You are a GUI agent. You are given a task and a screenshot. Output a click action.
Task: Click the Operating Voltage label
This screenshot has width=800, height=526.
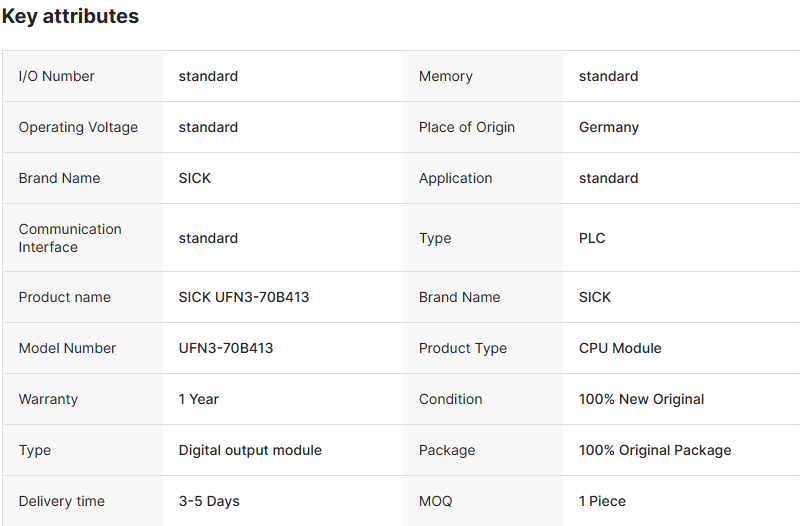click(78, 127)
